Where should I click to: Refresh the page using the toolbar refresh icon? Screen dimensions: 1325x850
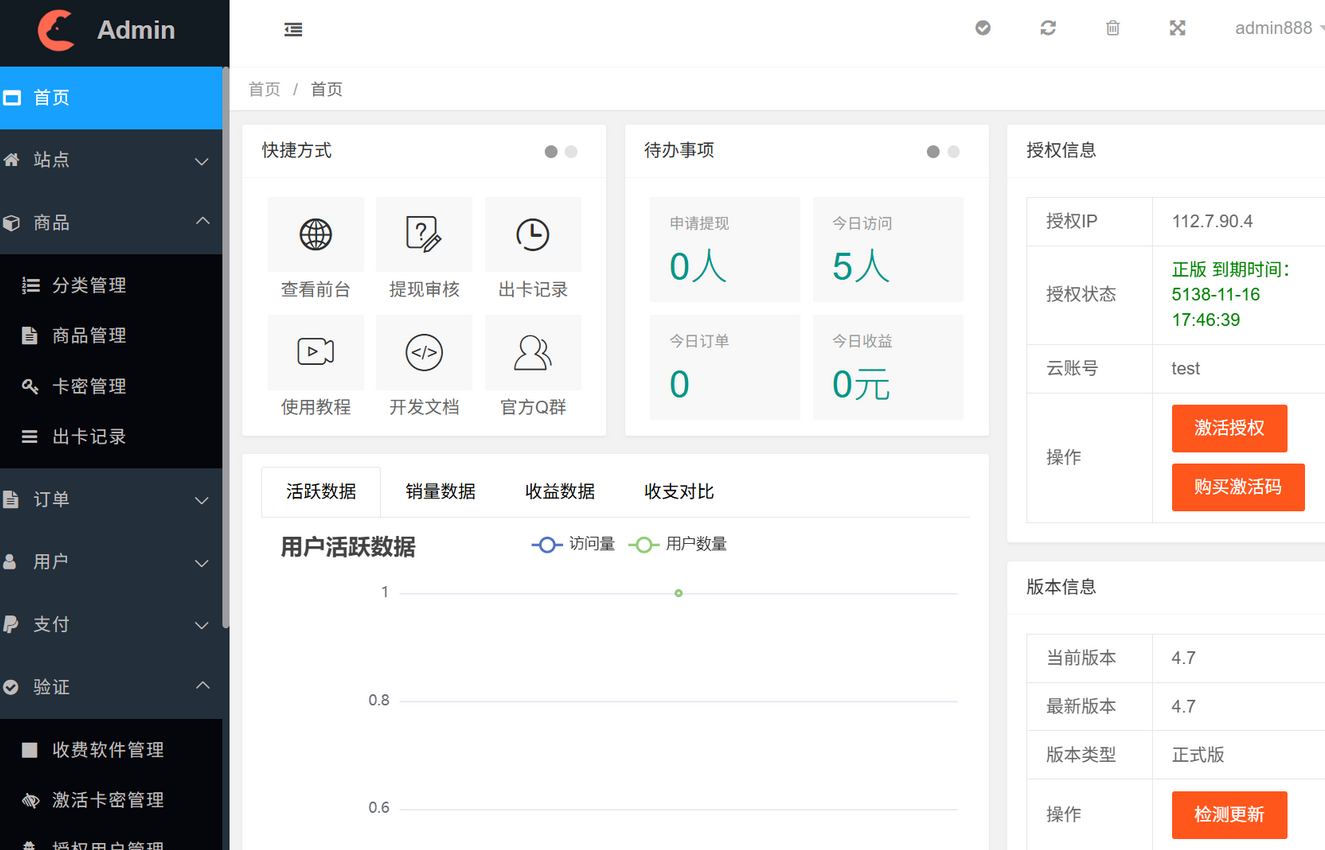point(1047,28)
